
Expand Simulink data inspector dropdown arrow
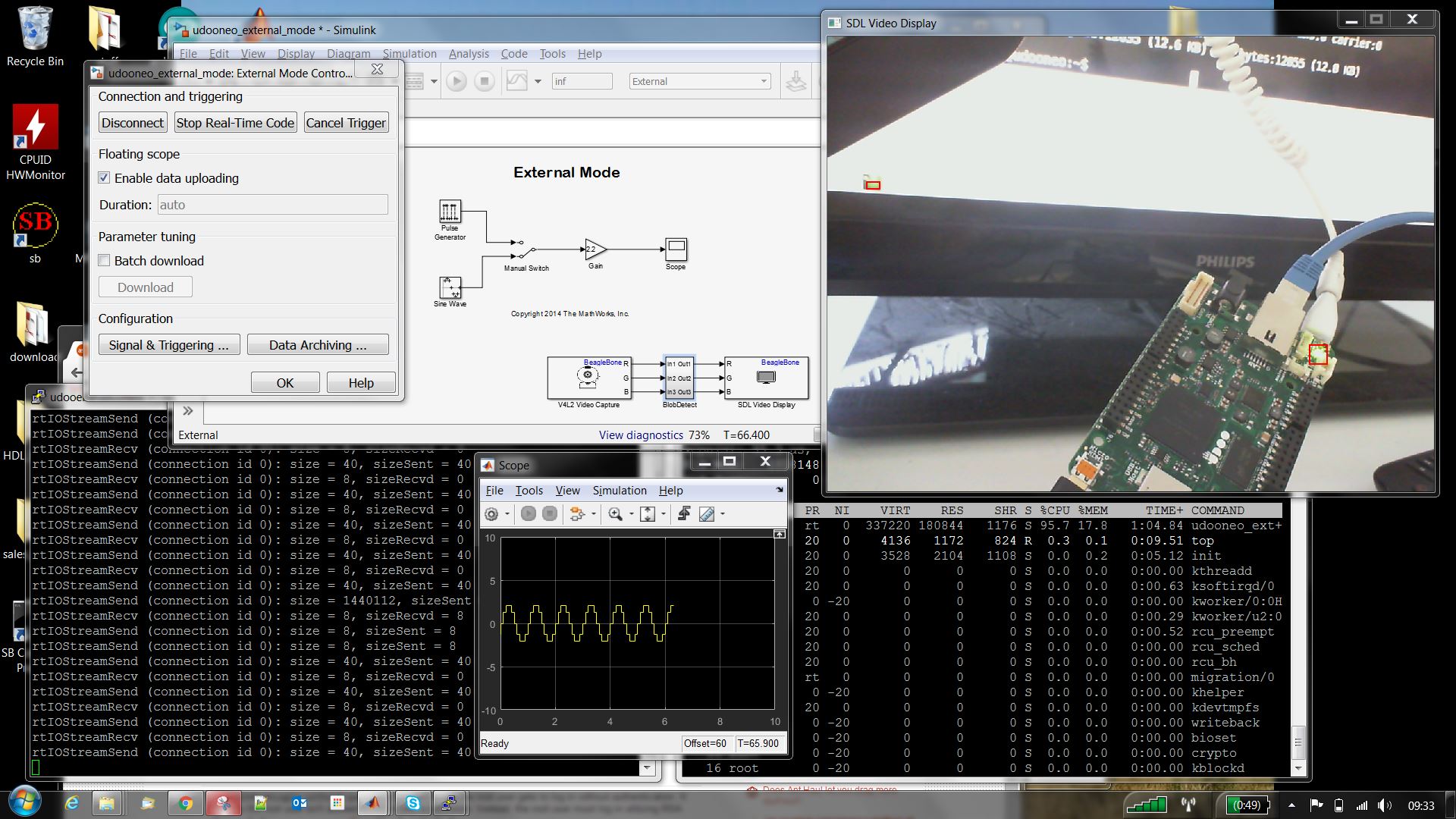point(538,81)
